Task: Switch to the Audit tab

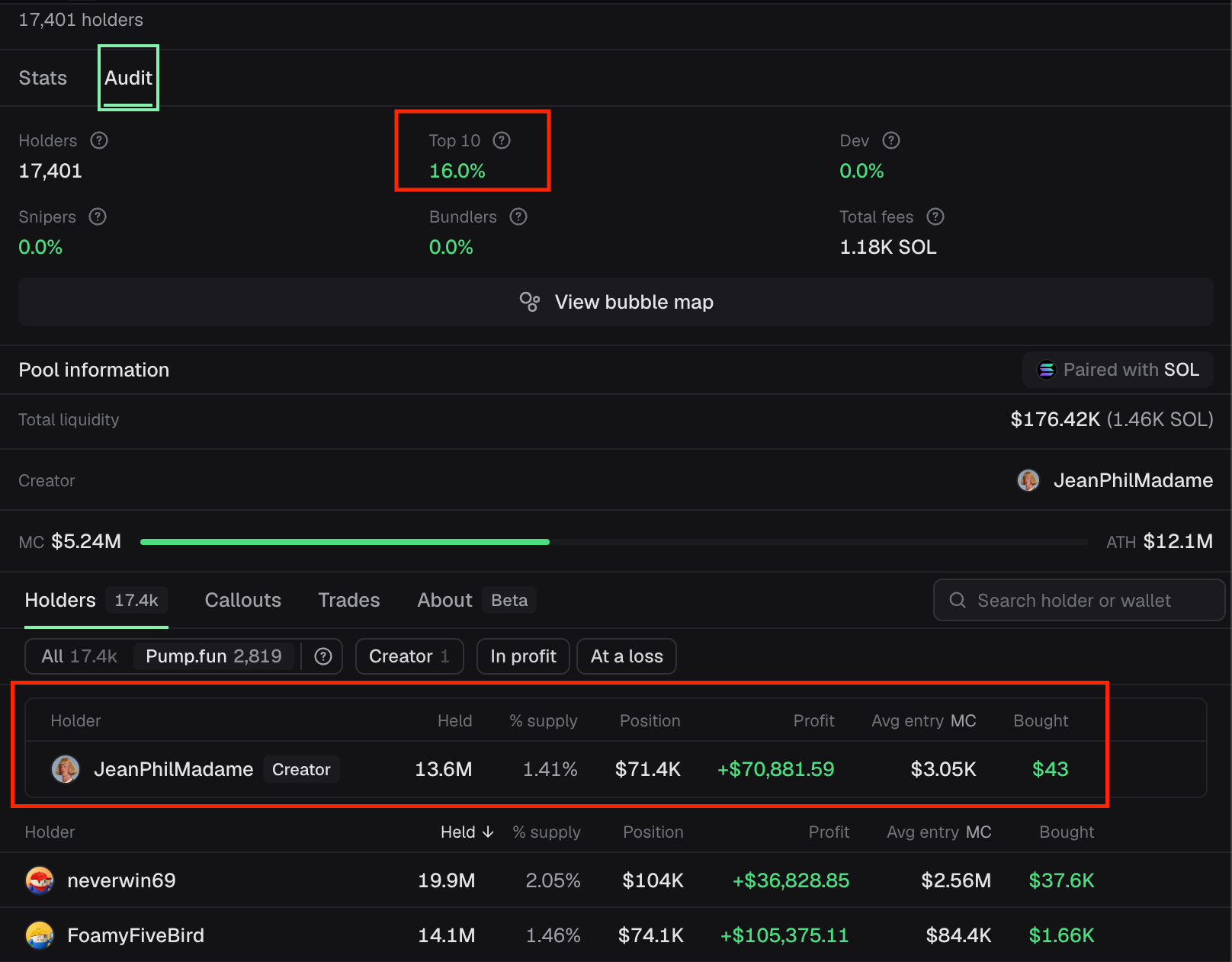Action: (128, 78)
